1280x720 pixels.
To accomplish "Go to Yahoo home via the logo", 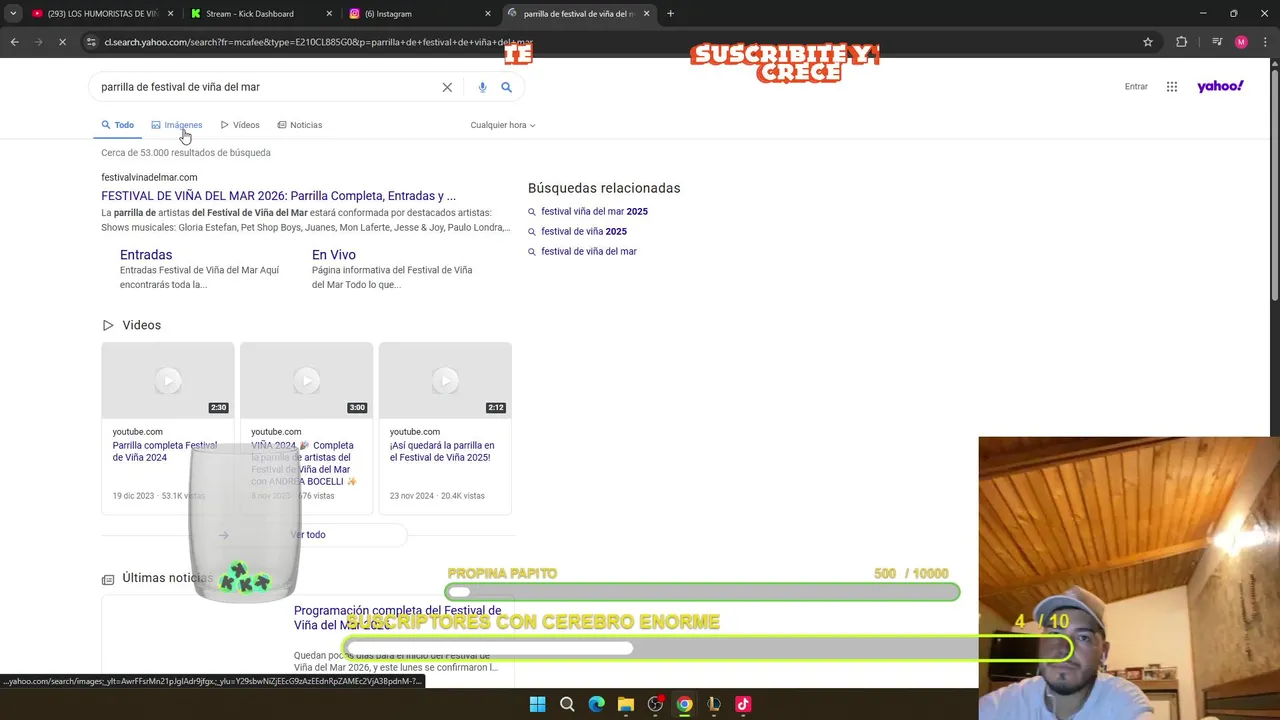I will 1220,86.
